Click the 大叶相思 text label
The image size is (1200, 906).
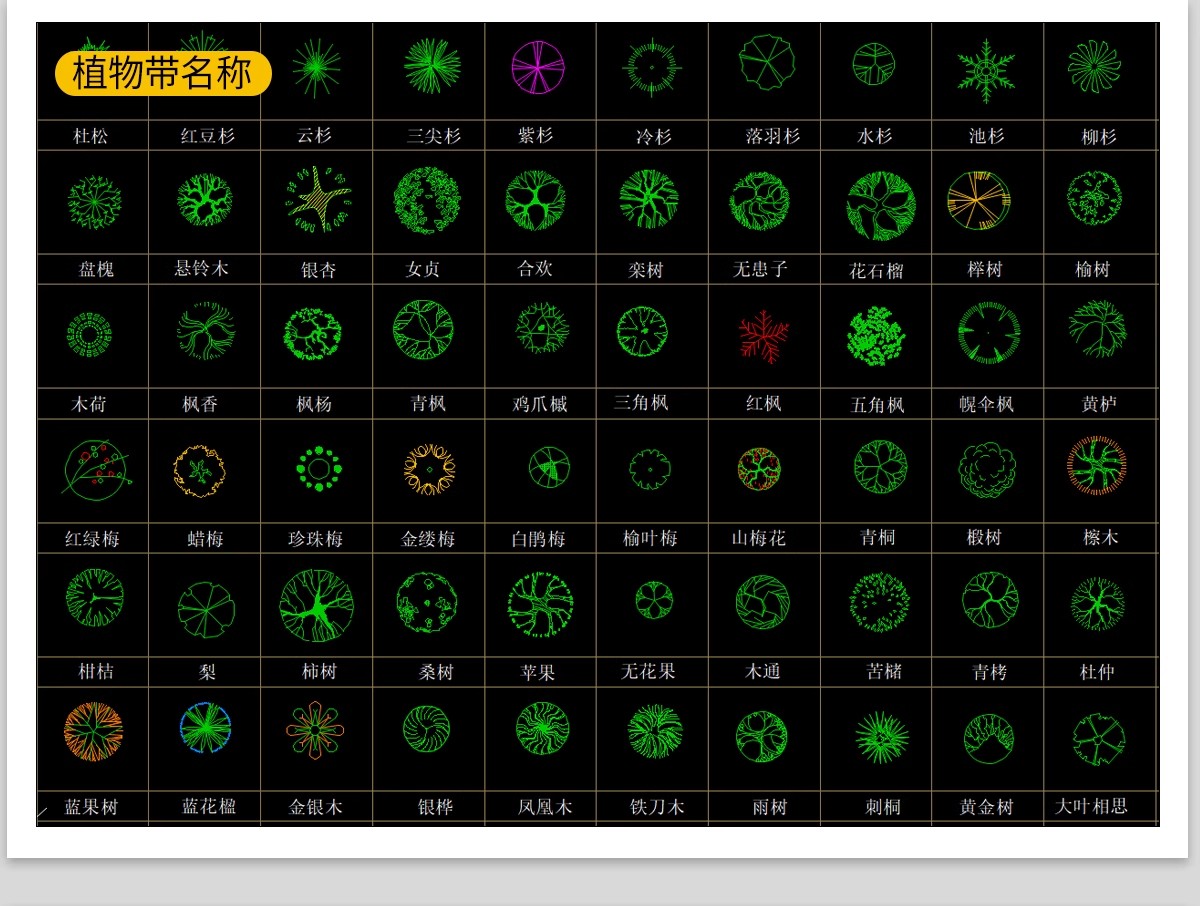(1091, 806)
